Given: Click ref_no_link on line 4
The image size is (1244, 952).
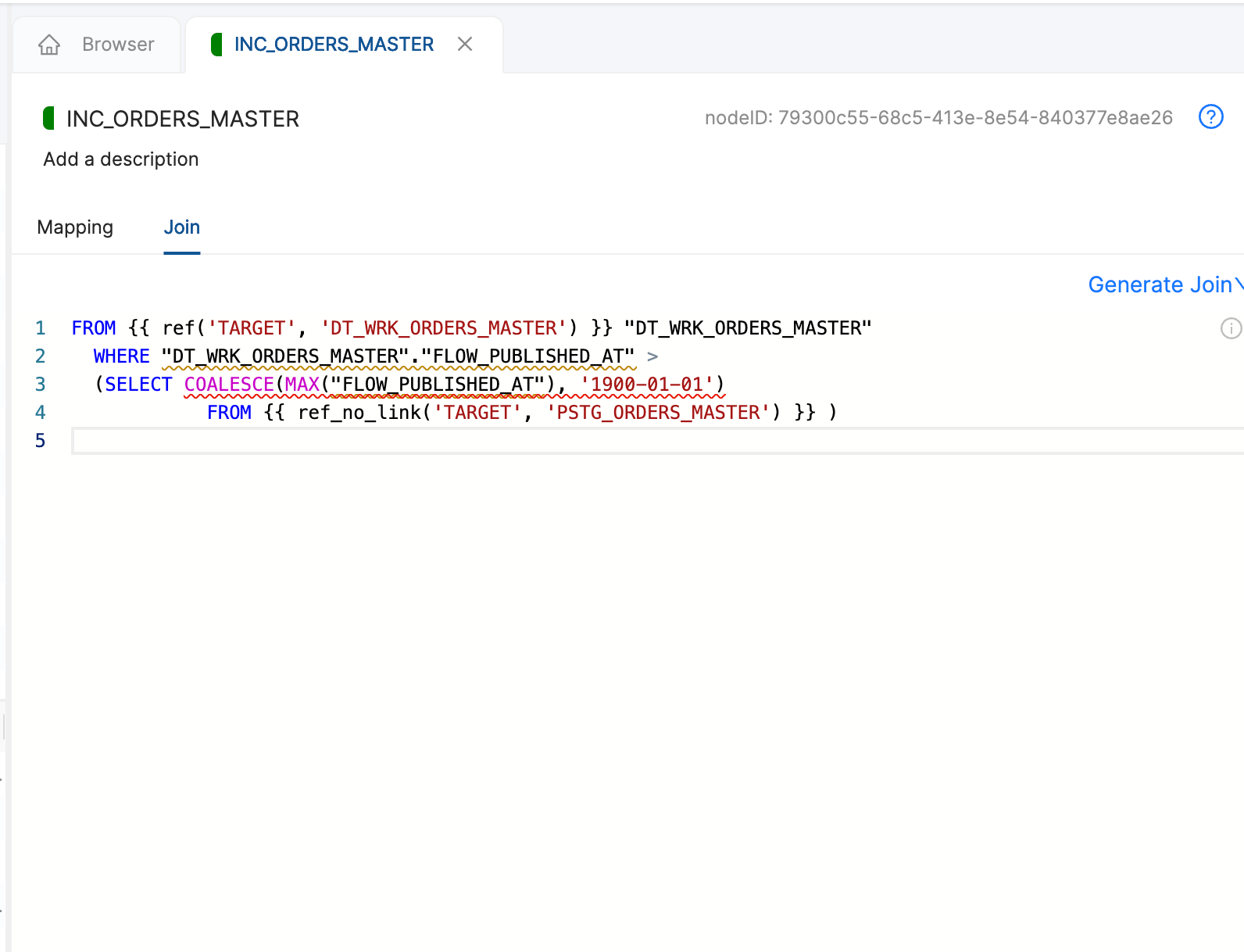Looking at the screenshot, I should pos(359,413).
